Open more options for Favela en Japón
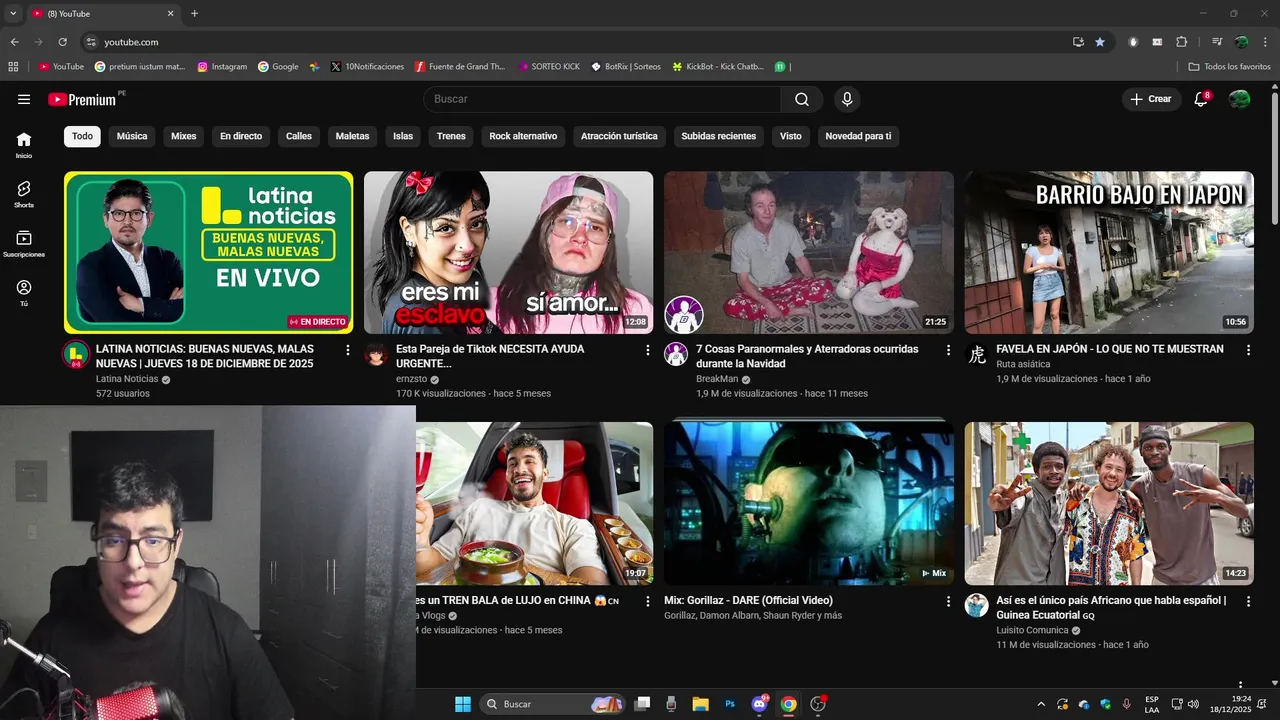 pyautogui.click(x=1248, y=350)
